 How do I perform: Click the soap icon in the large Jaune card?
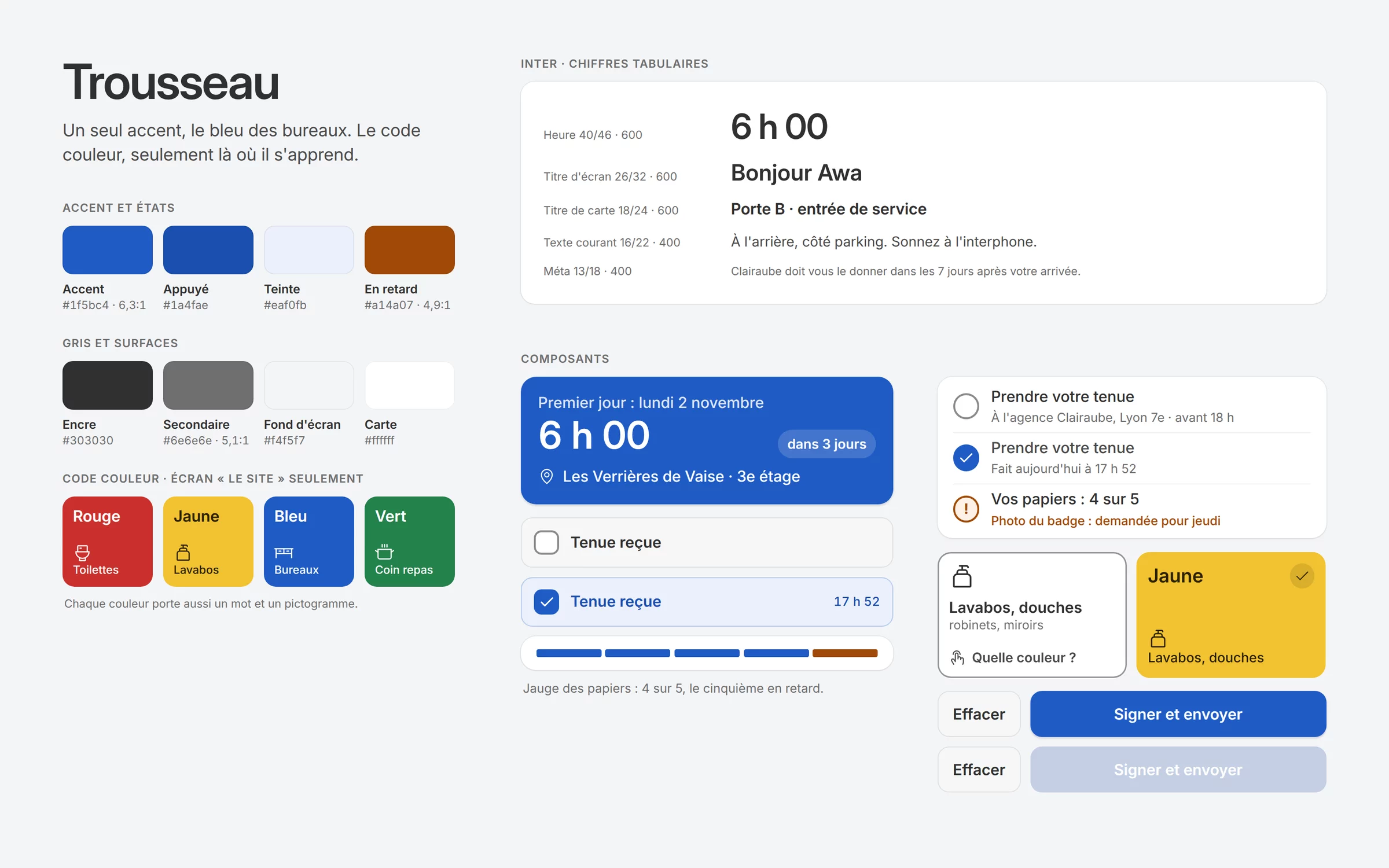pyautogui.click(x=1158, y=638)
